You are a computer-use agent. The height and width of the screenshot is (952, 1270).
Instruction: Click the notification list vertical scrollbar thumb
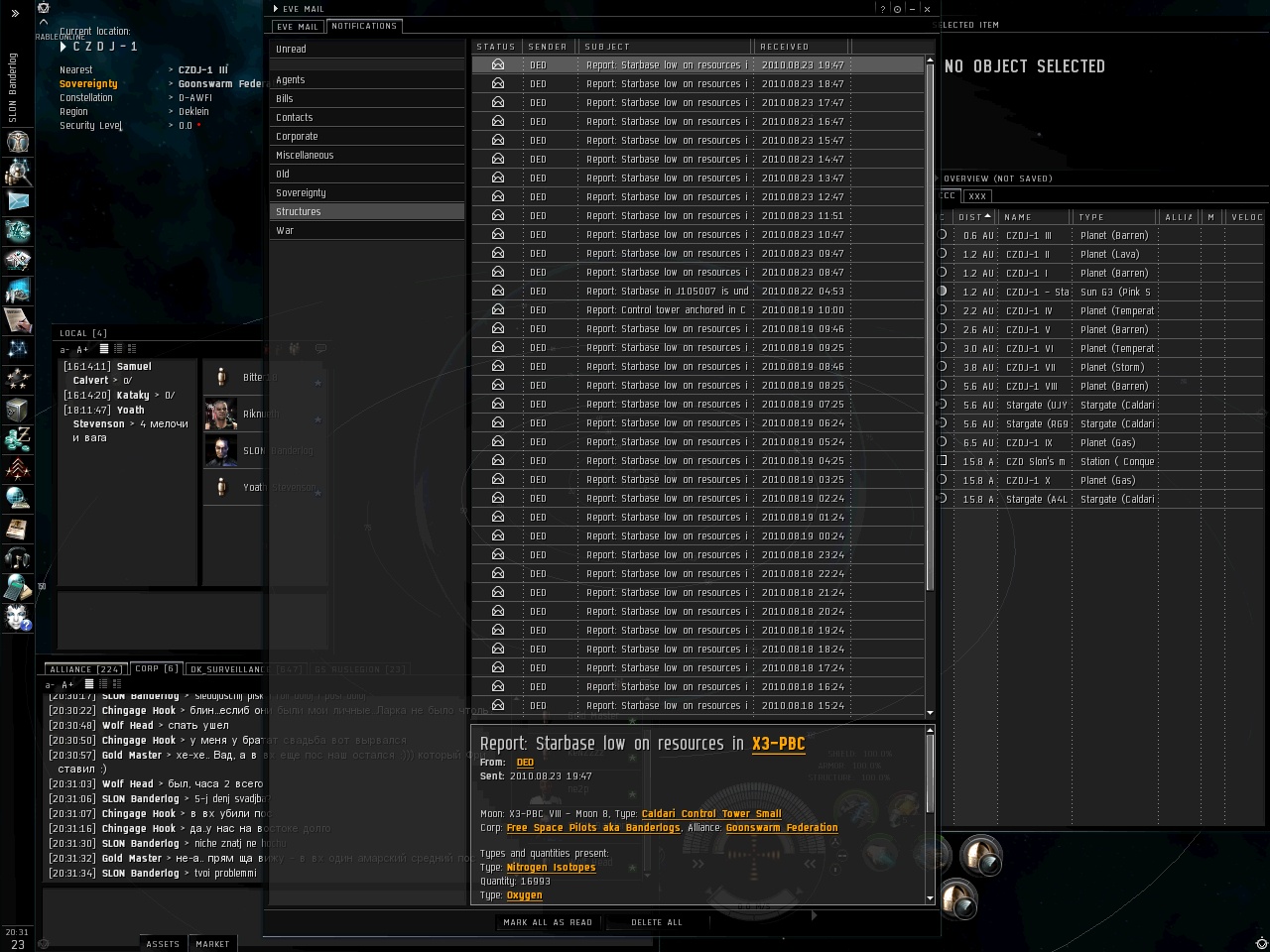tap(930, 327)
